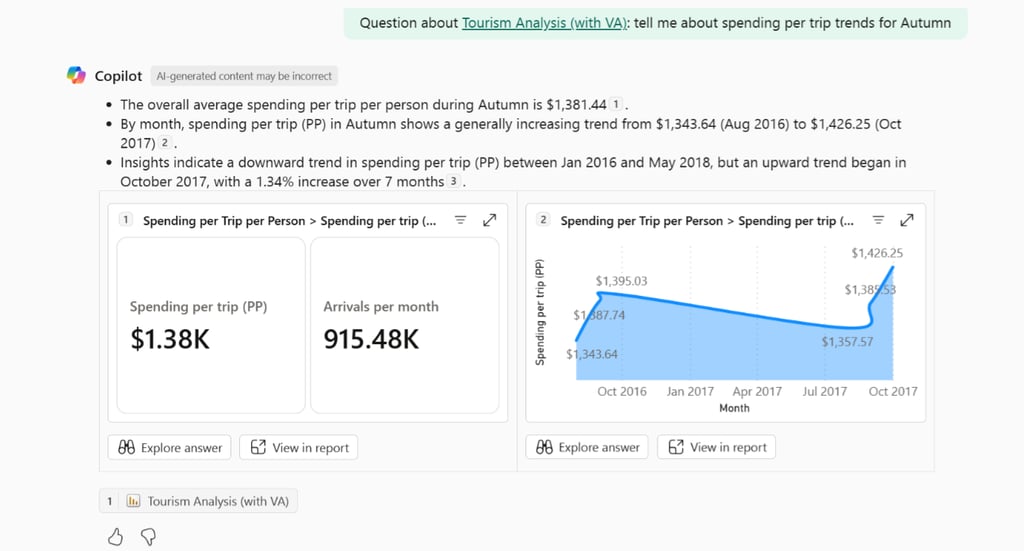Image resolution: width=1024 pixels, height=551 pixels.
Task: Click the first card title breadcrumb text
Action: click(x=289, y=221)
